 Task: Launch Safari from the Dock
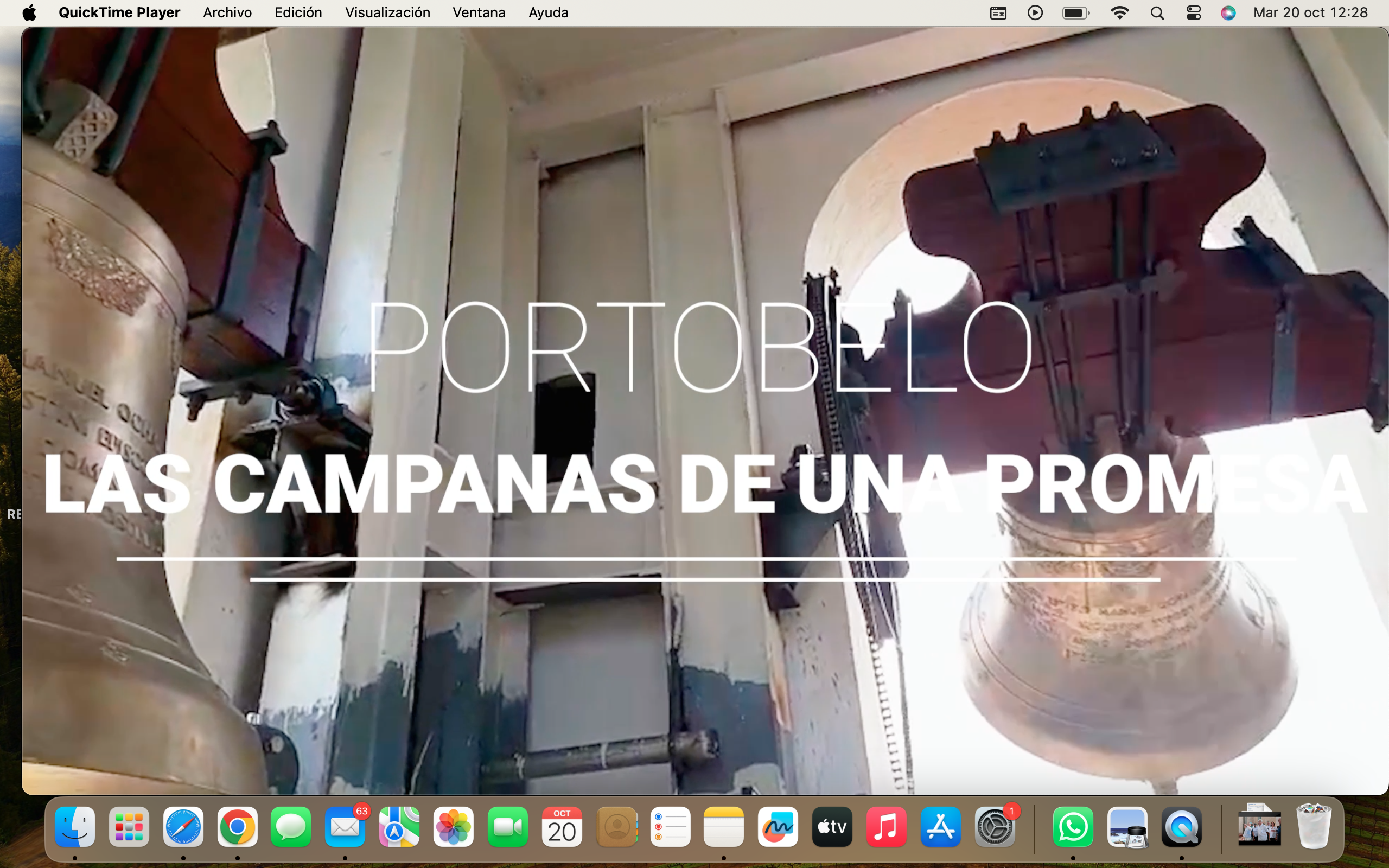(183, 827)
